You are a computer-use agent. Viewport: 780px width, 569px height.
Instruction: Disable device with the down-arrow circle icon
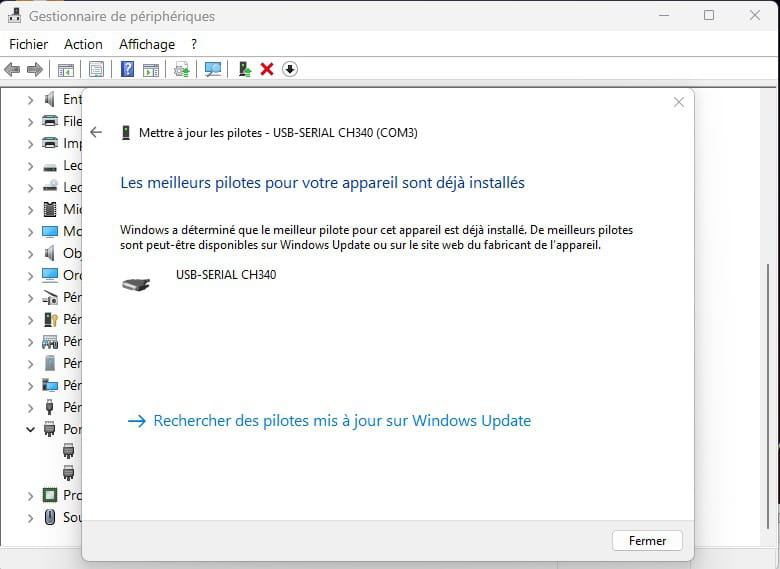290,69
